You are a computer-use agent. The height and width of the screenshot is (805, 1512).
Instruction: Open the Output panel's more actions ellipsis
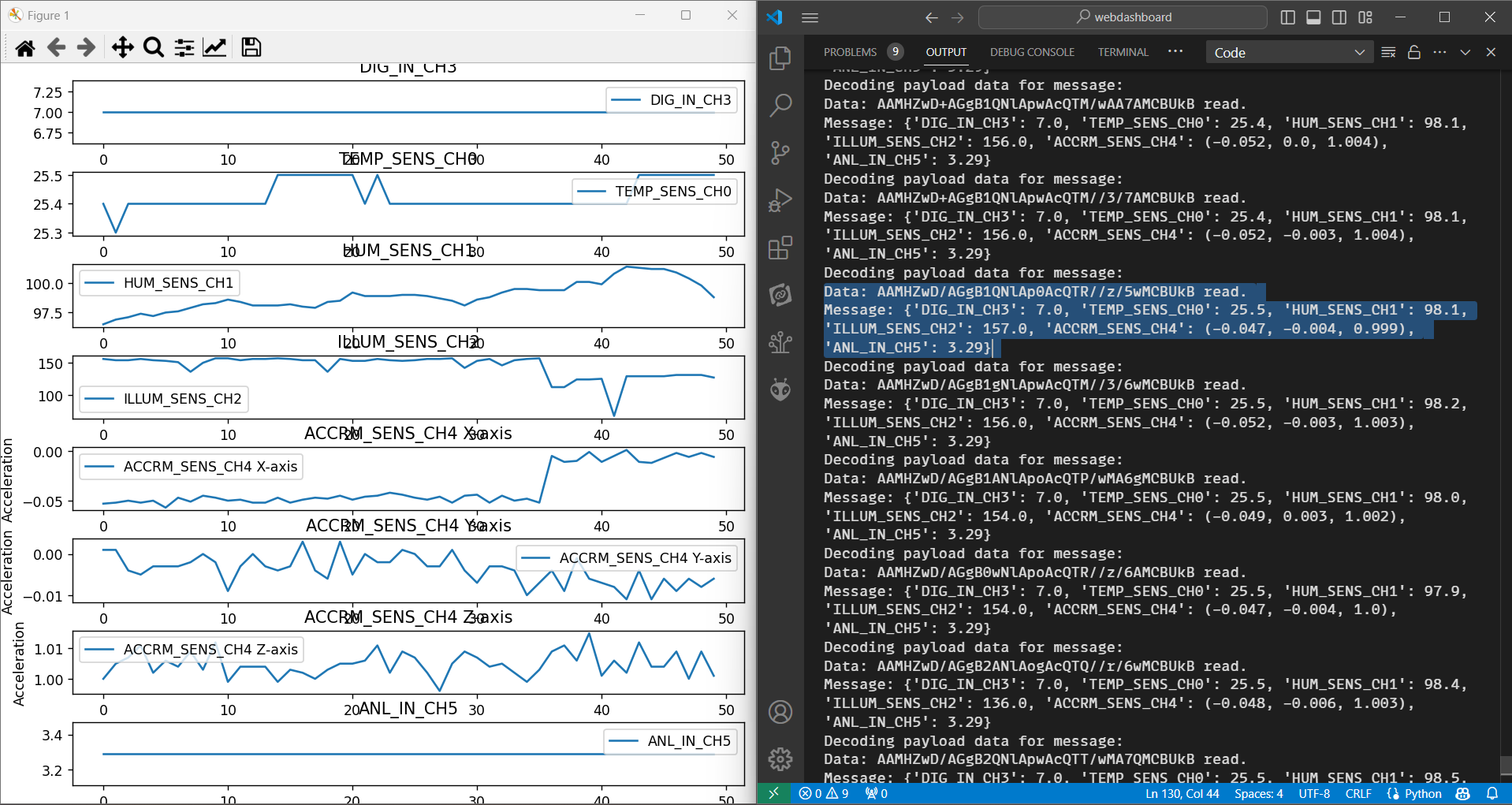[1439, 52]
